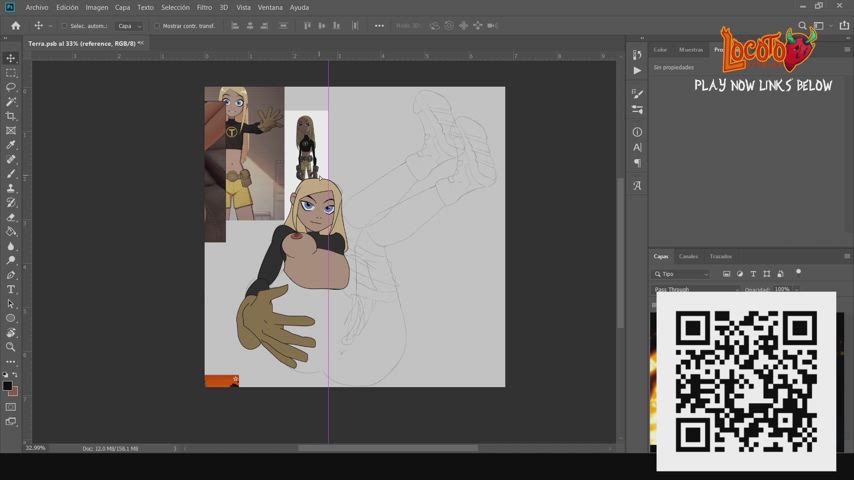Image resolution: width=854 pixels, height=480 pixels.
Task: Select the Dodge tool
Action: point(10,260)
